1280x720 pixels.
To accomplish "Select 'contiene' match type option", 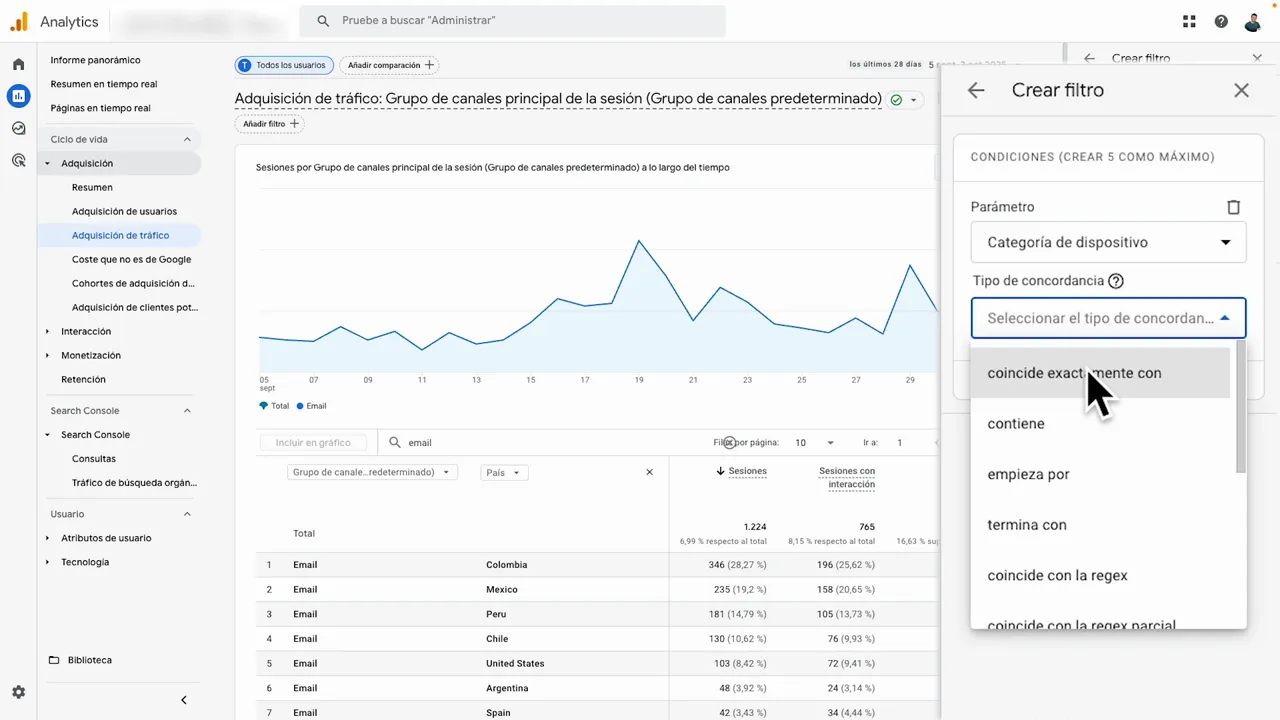I will point(1016,424).
